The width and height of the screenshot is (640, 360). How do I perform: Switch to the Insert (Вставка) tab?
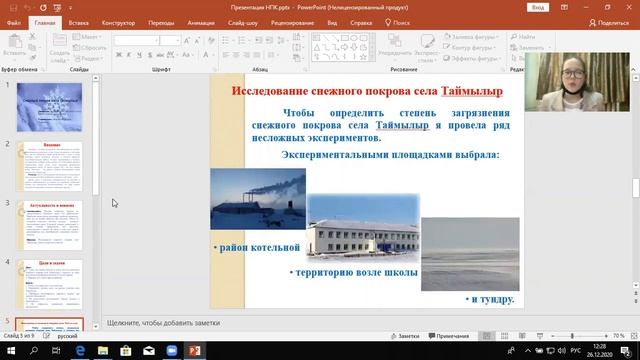click(78, 23)
